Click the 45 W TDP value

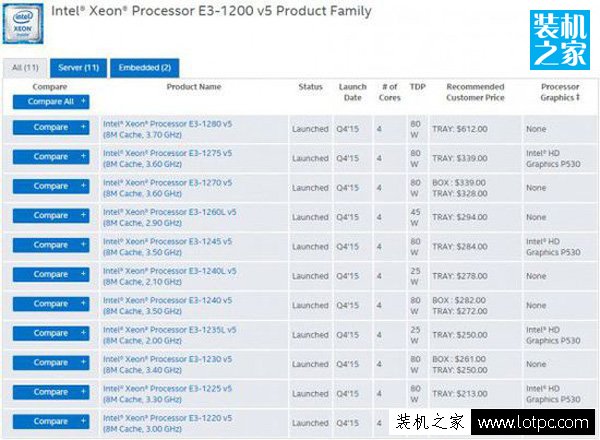point(415,217)
